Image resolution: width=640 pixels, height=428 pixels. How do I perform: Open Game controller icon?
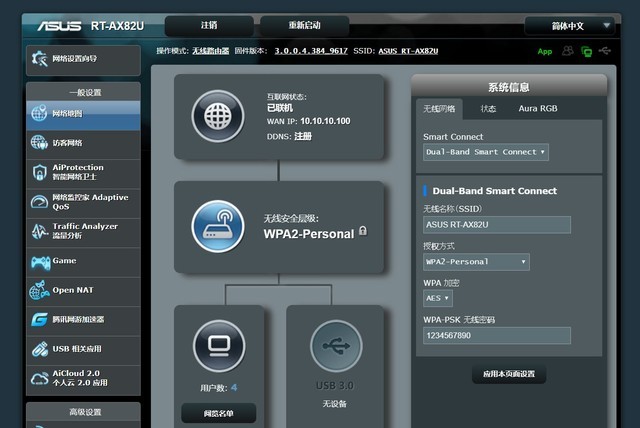[x=40, y=262]
